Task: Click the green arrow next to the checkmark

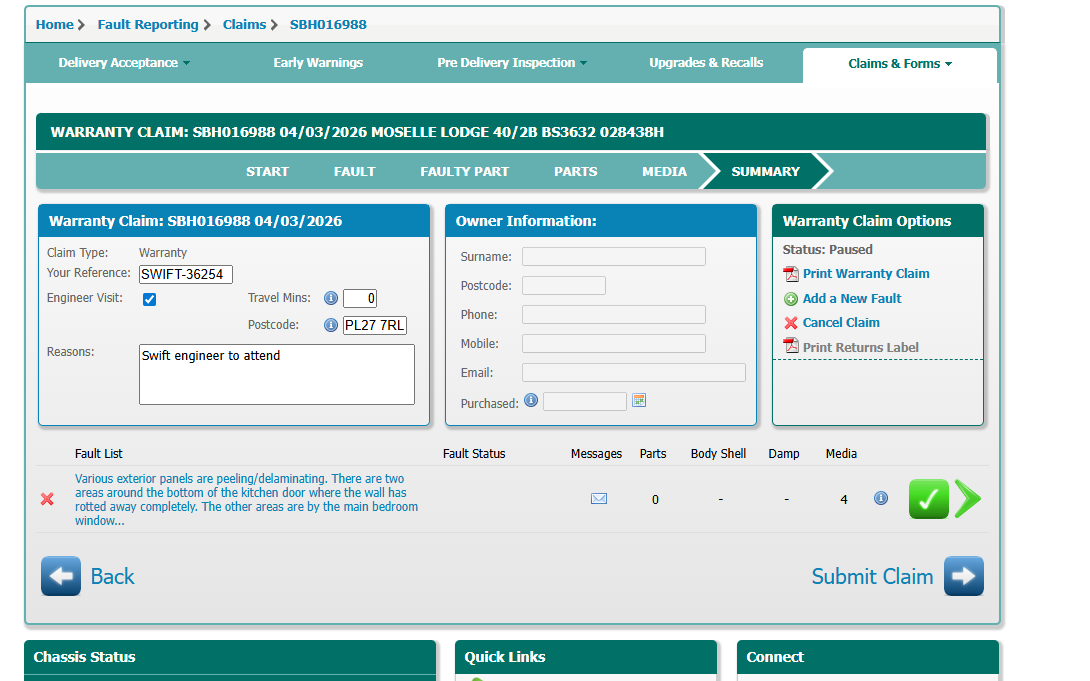Action: [x=967, y=499]
